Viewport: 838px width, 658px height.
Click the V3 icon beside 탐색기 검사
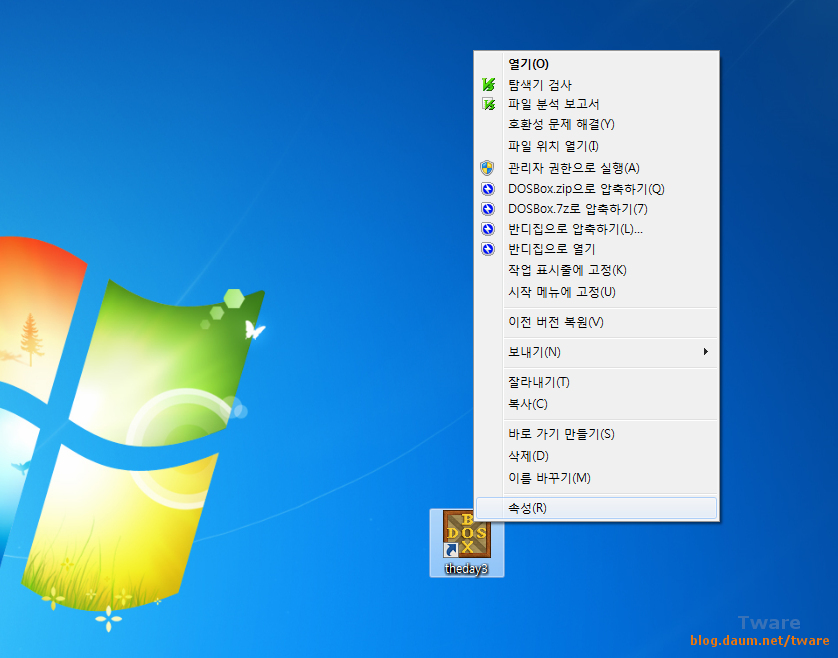pos(488,84)
